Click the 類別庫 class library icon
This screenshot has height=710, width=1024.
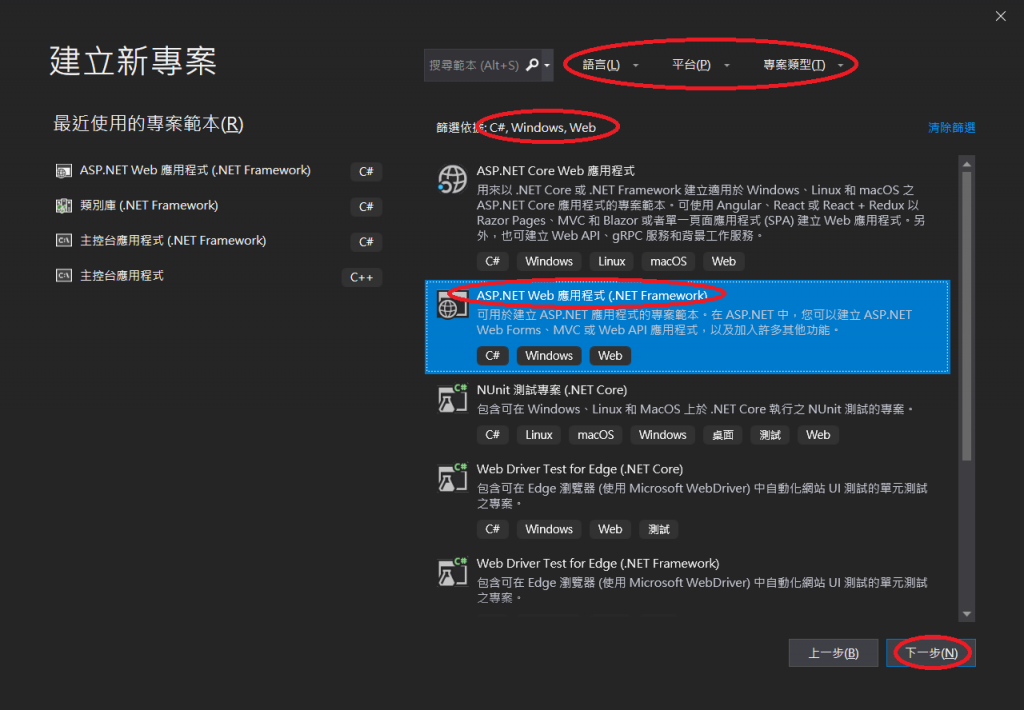tap(63, 206)
